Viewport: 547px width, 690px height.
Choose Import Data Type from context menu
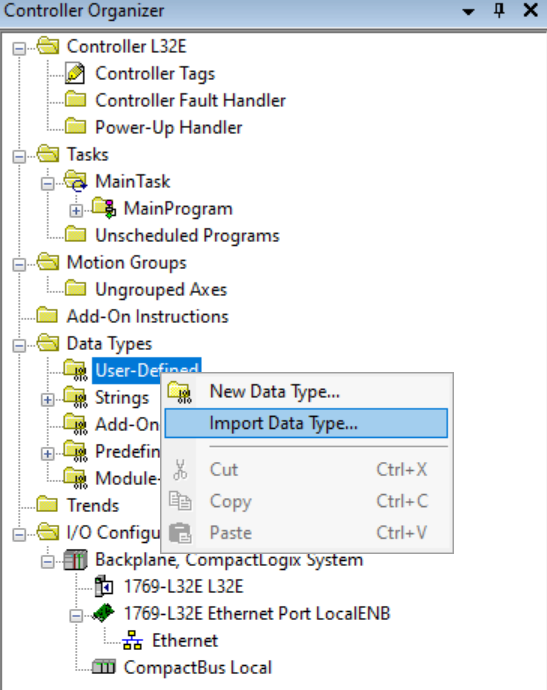click(306, 423)
